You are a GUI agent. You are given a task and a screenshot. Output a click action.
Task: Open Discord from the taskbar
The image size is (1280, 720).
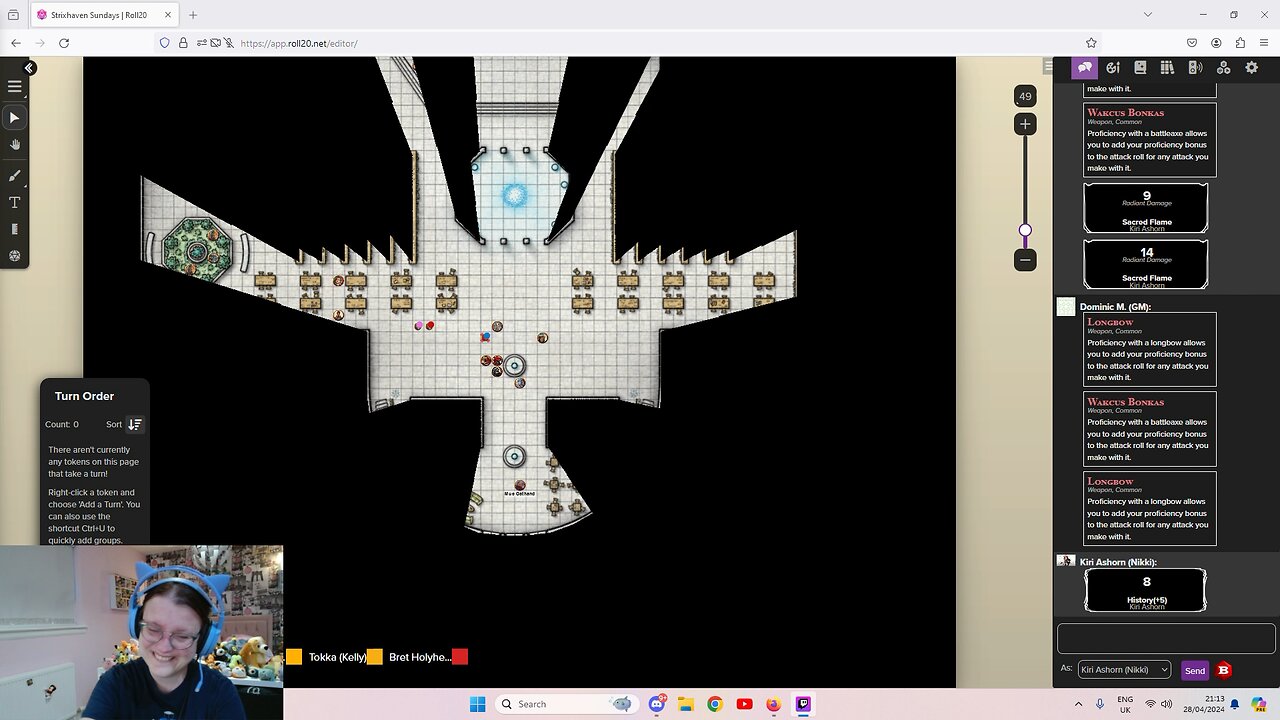657,704
